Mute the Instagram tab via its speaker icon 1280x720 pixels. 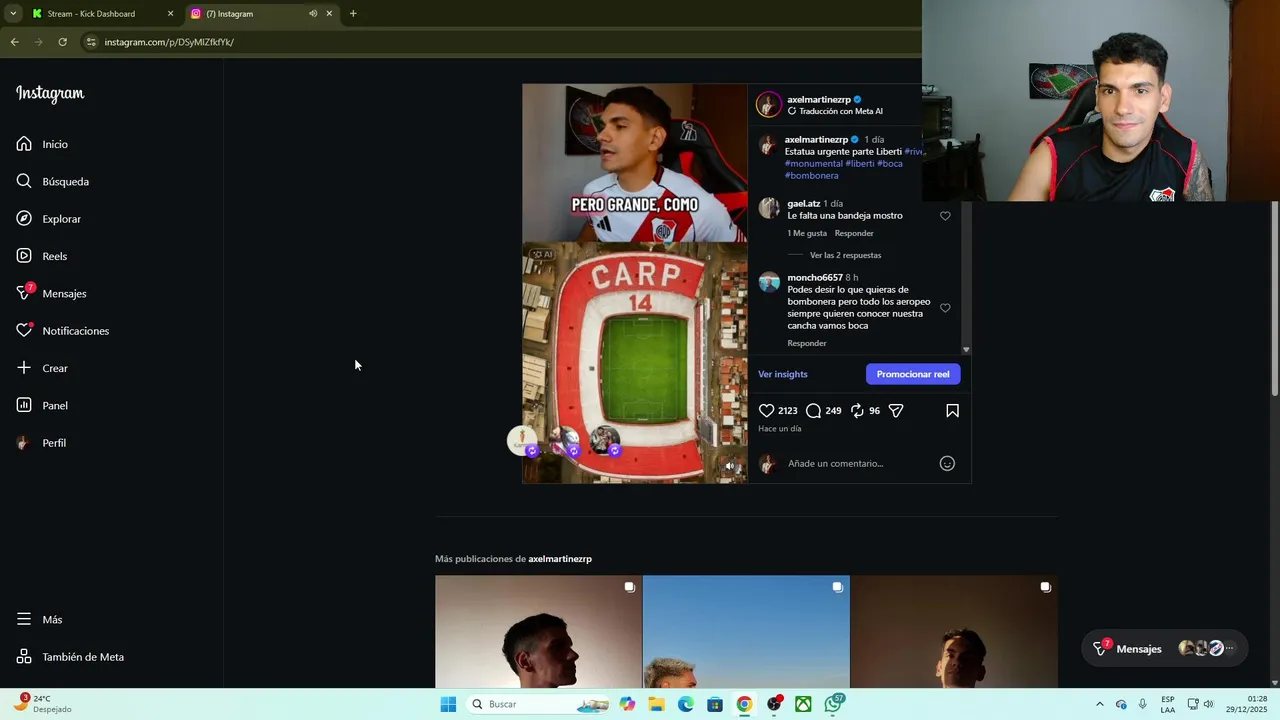pyautogui.click(x=313, y=14)
